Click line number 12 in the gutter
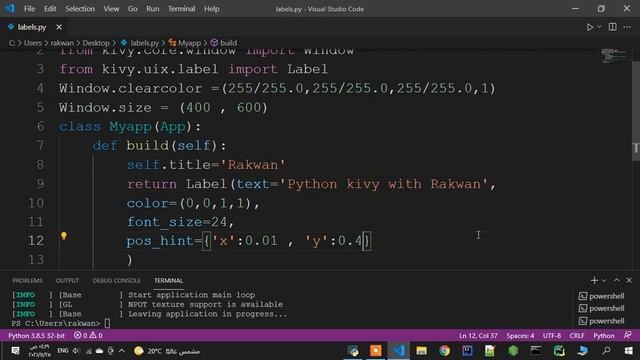This screenshot has width=640, height=360. (36, 241)
